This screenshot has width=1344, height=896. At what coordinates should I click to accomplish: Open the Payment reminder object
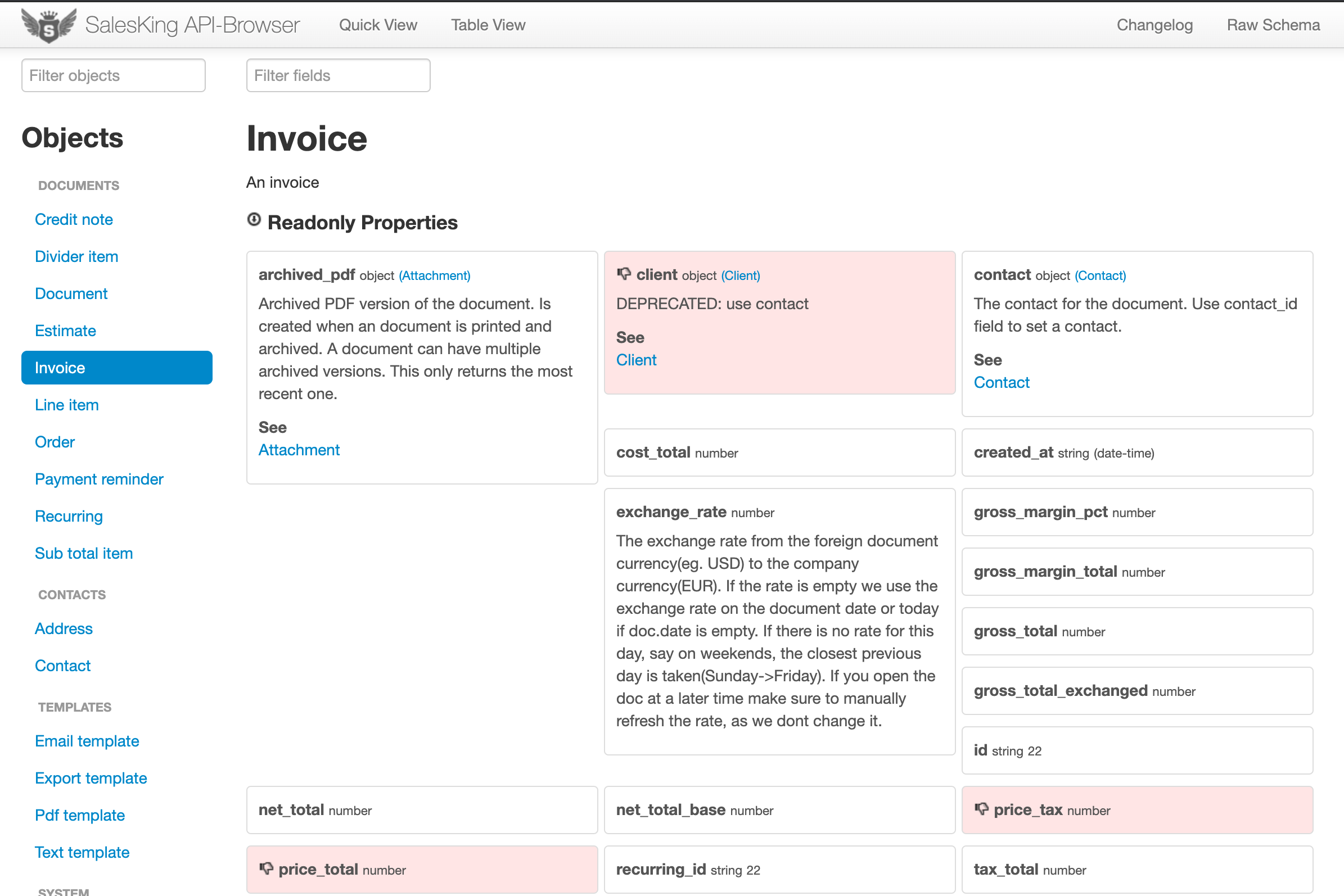click(x=99, y=479)
